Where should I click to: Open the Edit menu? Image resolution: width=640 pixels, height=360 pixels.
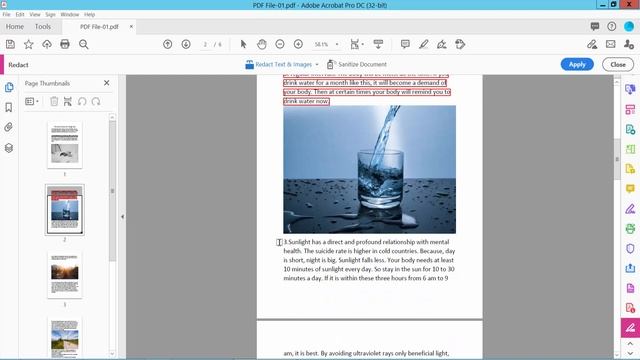point(20,14)
